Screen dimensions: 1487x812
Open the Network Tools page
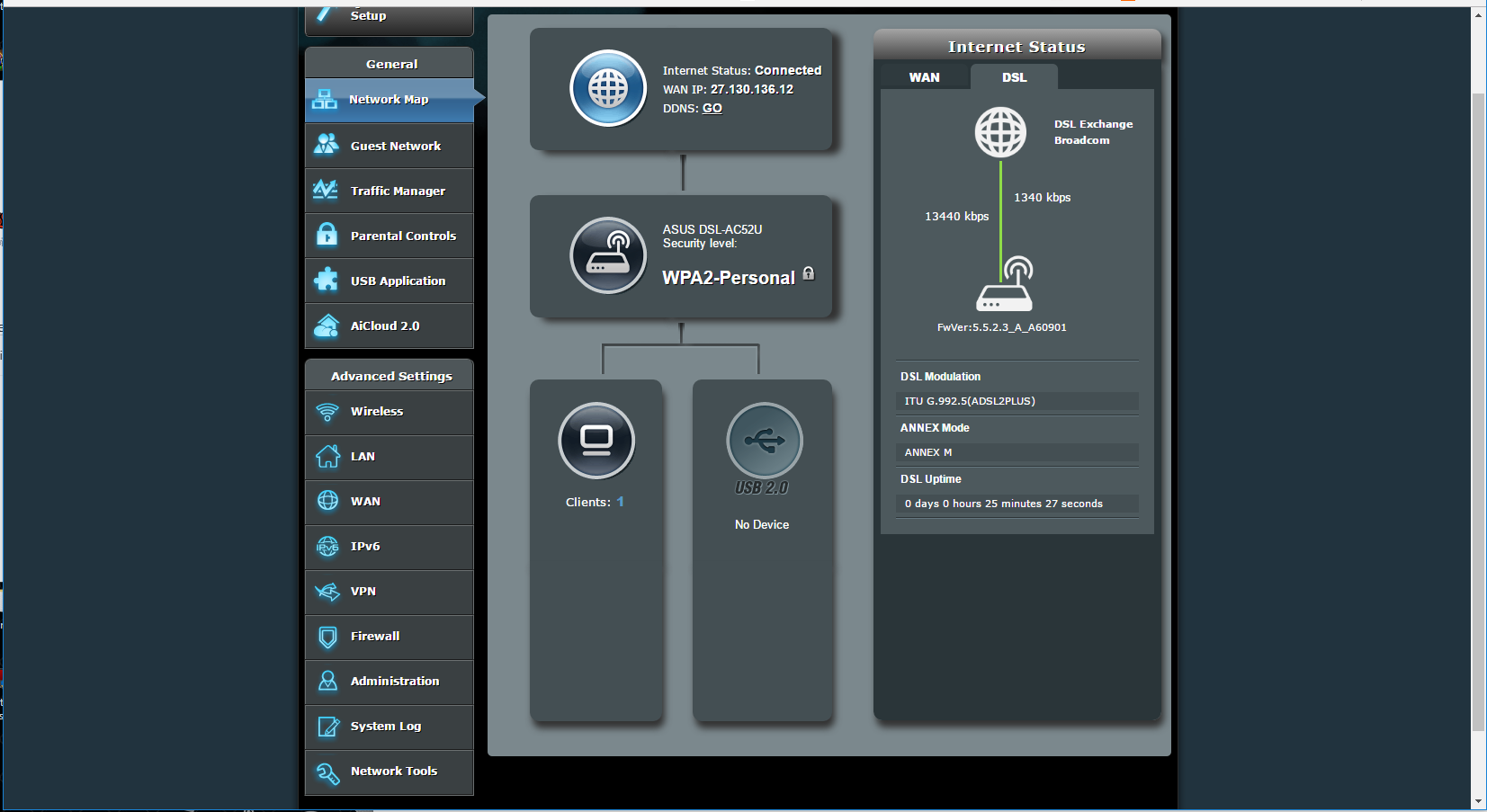point(390,772)
